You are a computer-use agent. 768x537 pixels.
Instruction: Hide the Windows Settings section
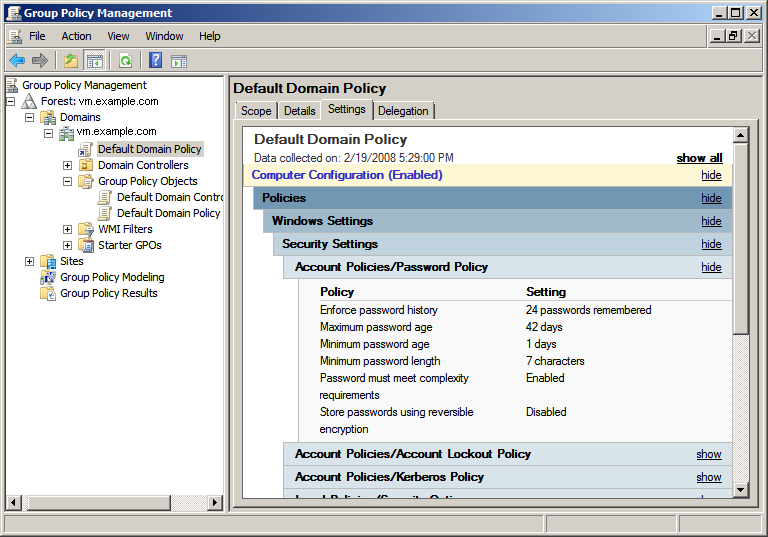(711, 221)
